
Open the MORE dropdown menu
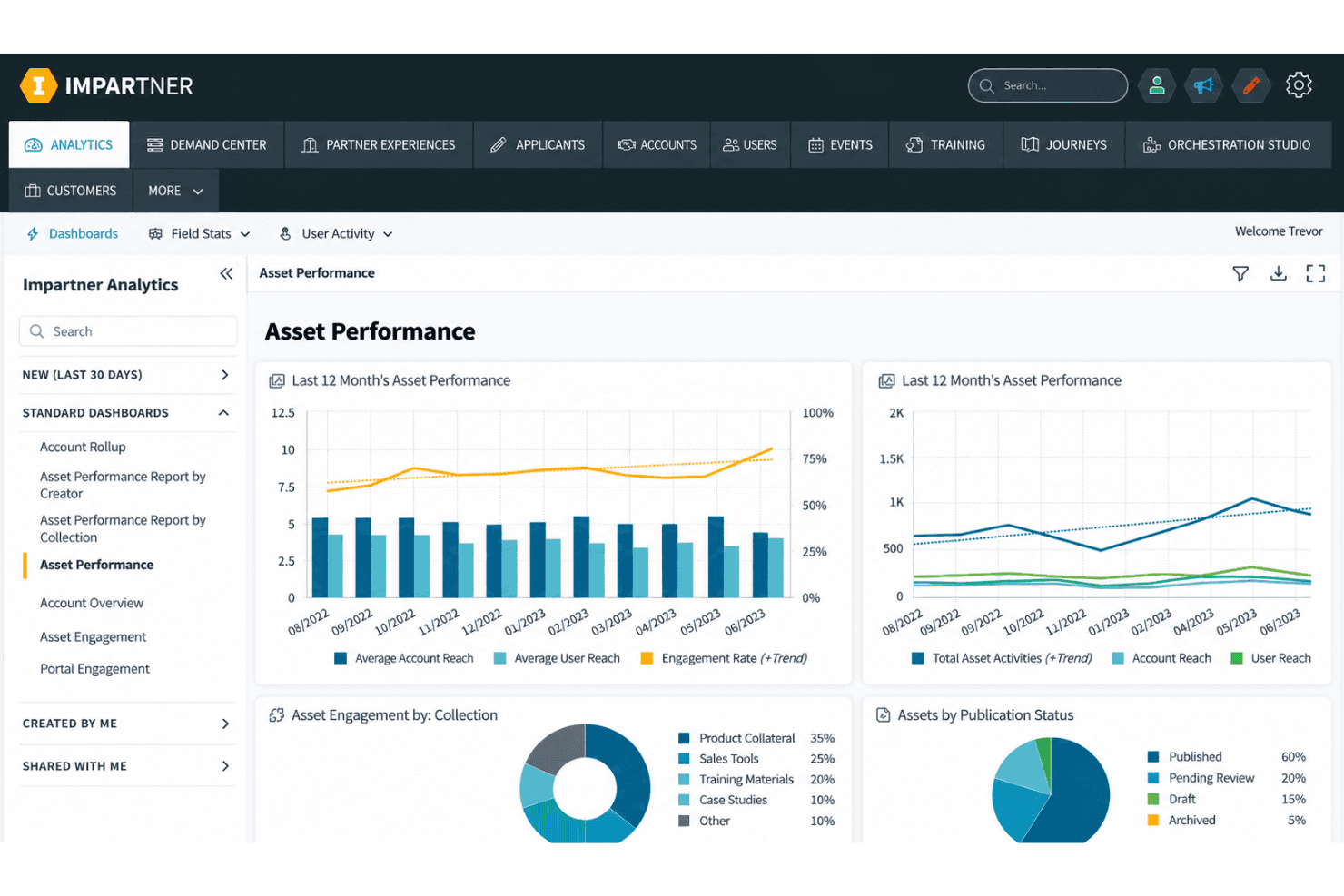click(x=175, y=191)
